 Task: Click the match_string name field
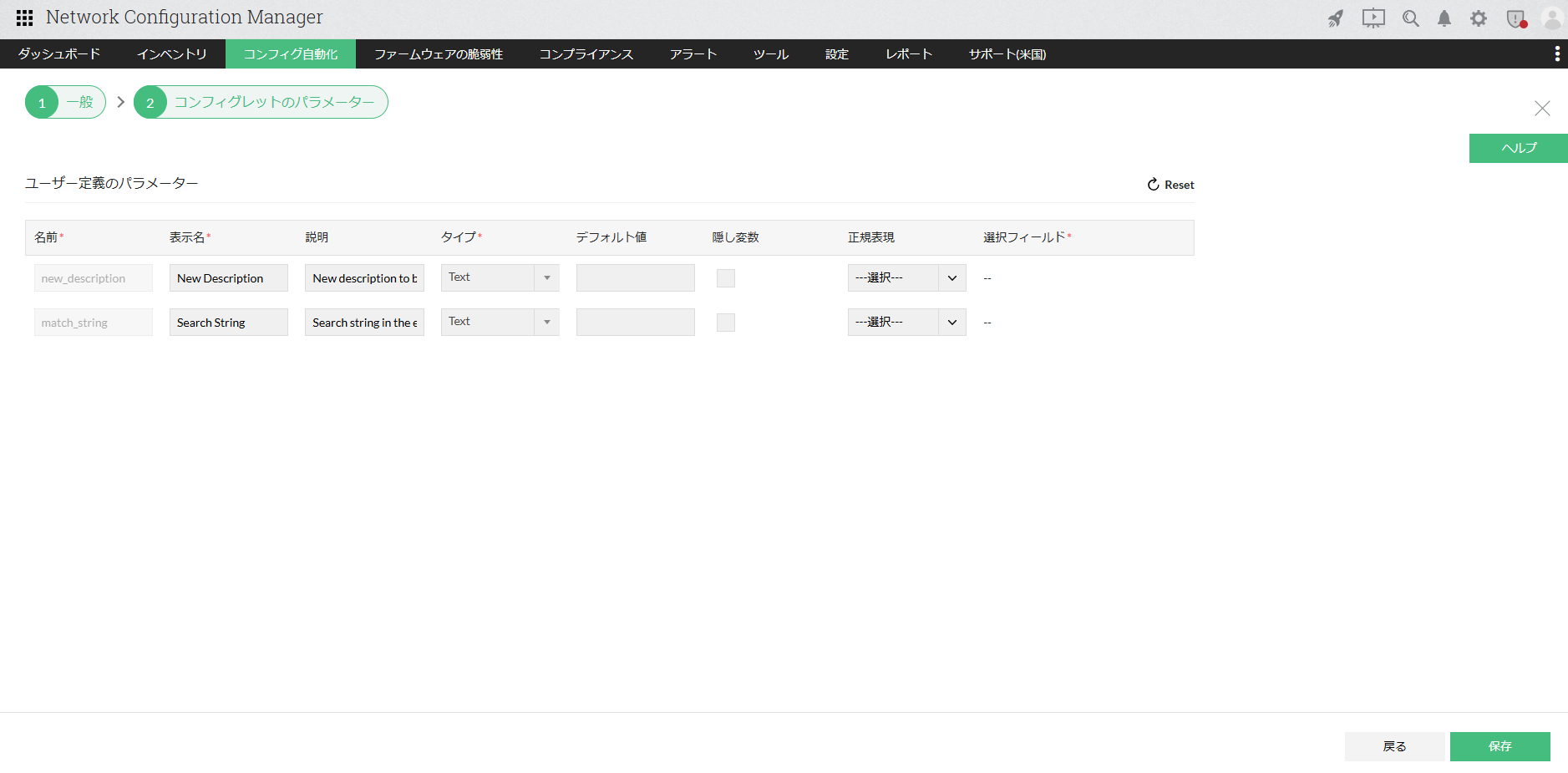(94, 323)
